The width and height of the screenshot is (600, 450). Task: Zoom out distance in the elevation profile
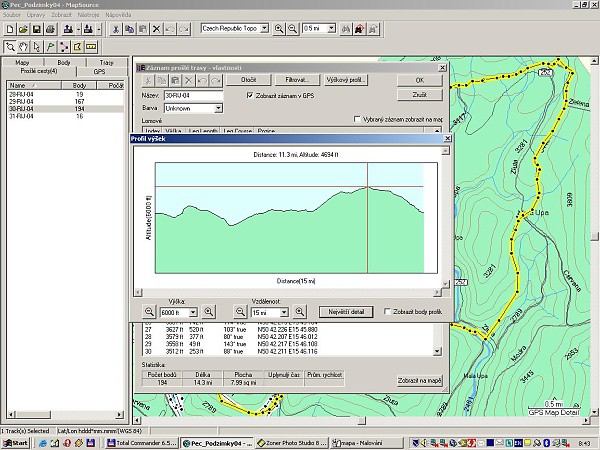[x=240, y=312]
